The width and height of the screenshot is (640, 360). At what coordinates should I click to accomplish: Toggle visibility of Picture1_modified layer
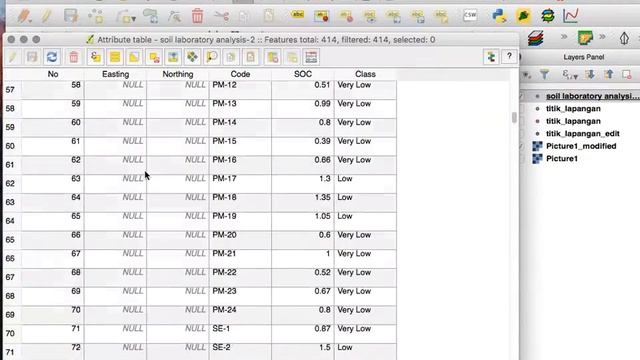click(522, 146)
